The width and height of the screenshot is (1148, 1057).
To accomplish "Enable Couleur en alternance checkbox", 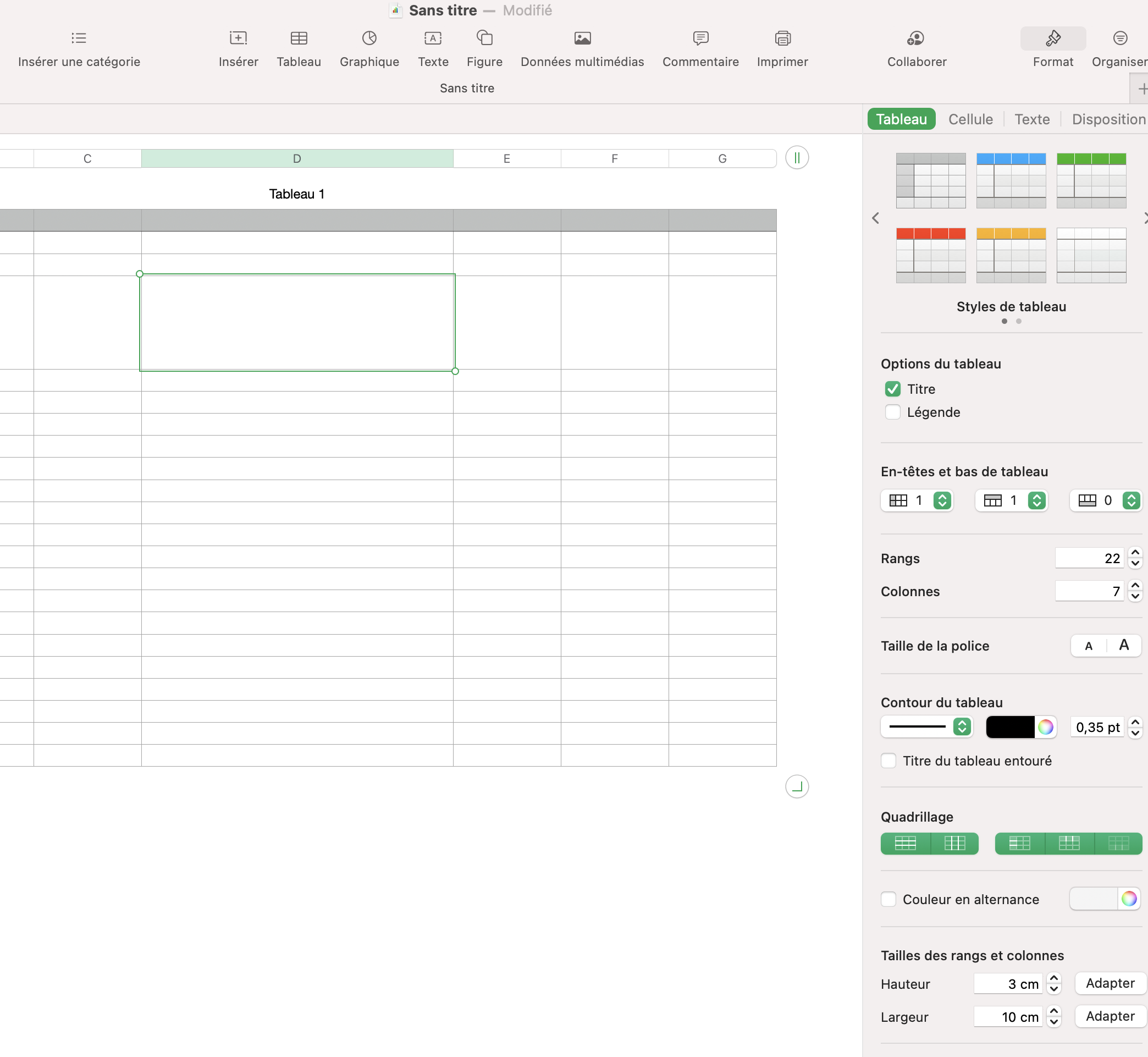I will pos(888,899).
